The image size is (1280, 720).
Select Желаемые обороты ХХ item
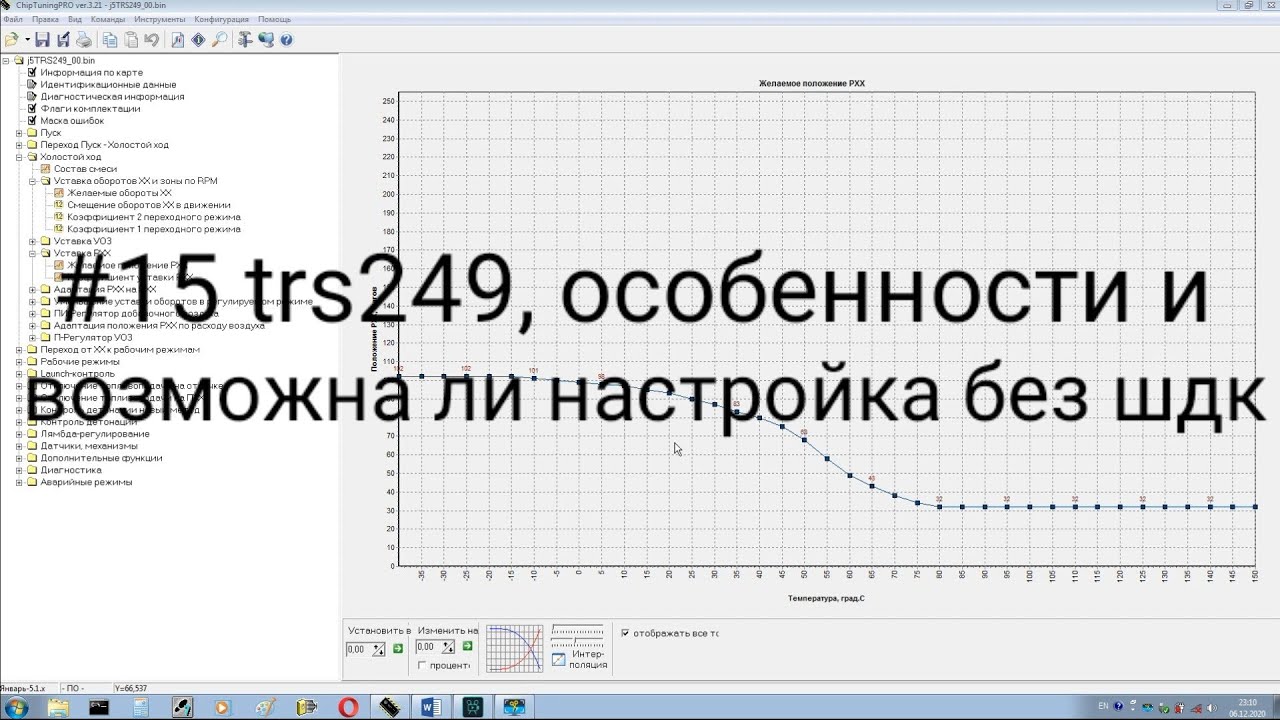tap(119, 193)
